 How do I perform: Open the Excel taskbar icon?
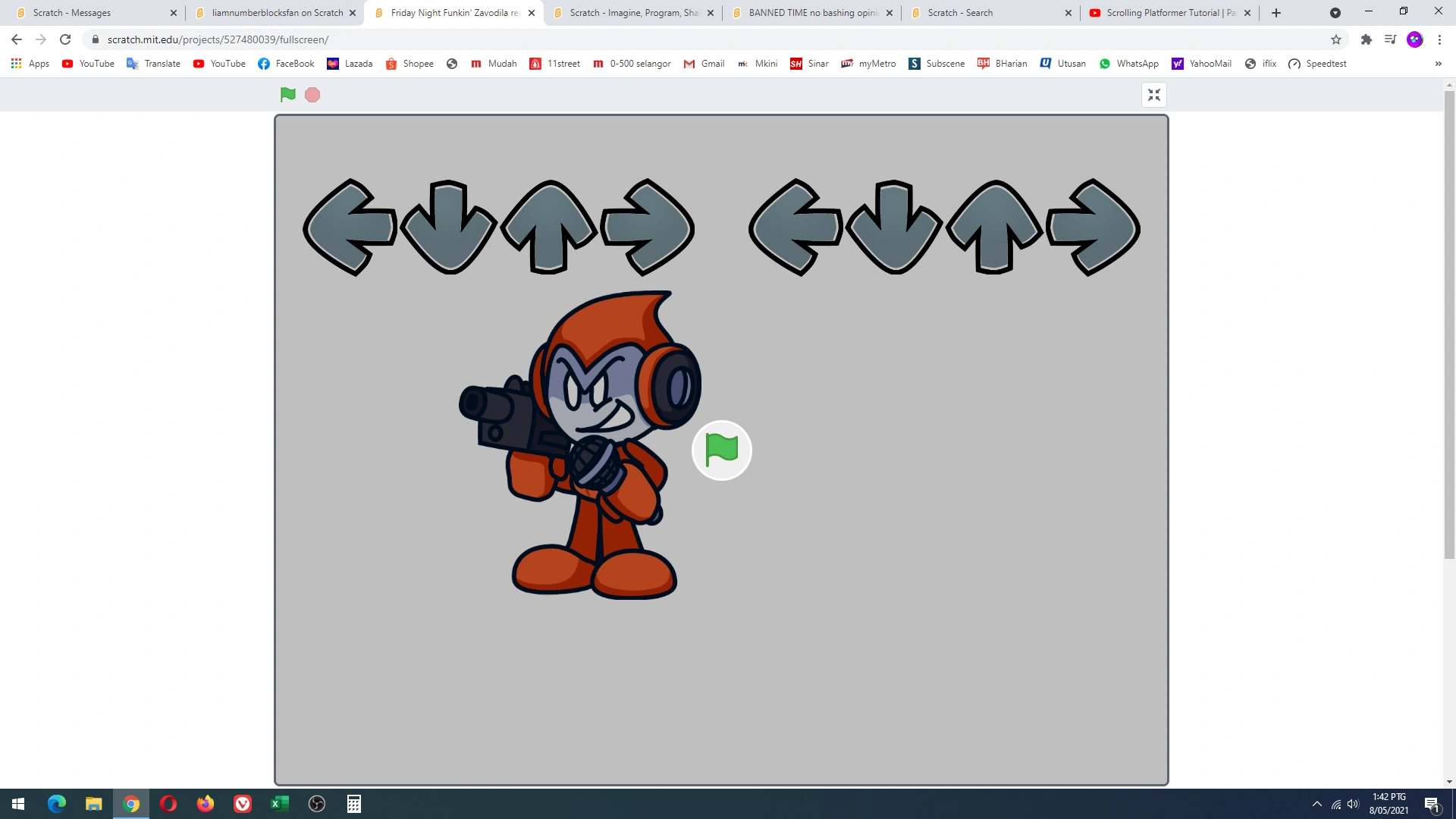click(280, 804)
